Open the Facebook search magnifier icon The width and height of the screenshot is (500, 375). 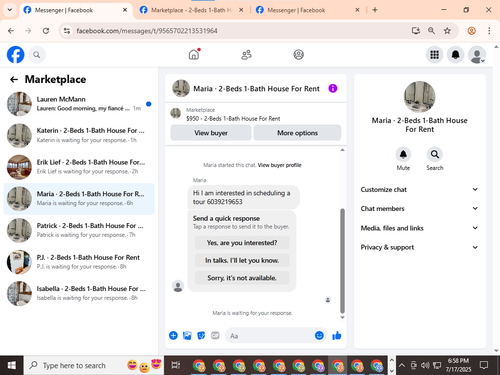[37, 55]
